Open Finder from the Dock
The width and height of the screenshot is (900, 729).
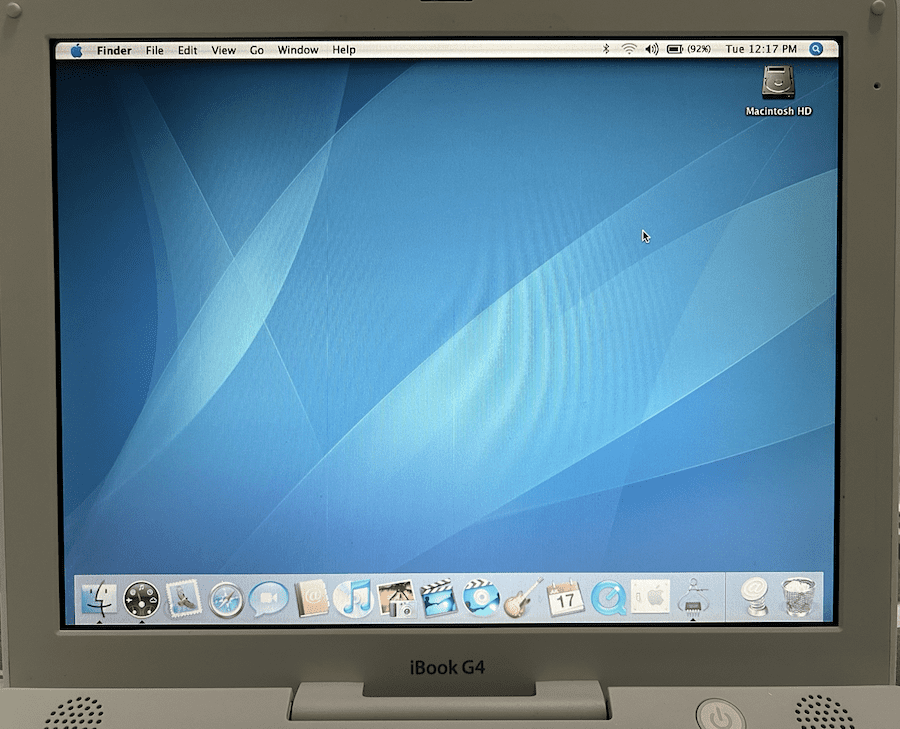point(99,599)
